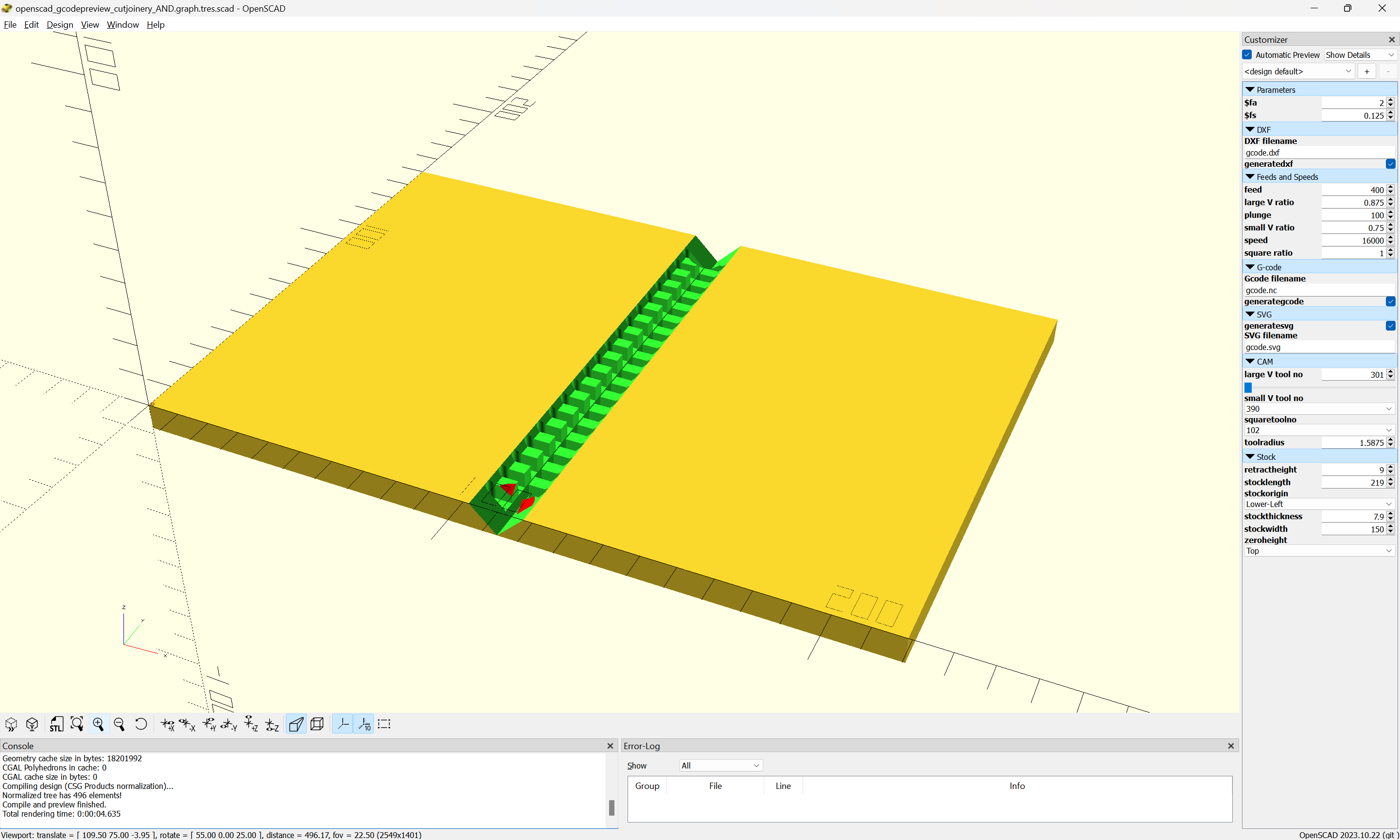Open the squaretoolno dropdown showing 102
The width and height of the screenshot is (1400, 840).
coord(1318,430)
